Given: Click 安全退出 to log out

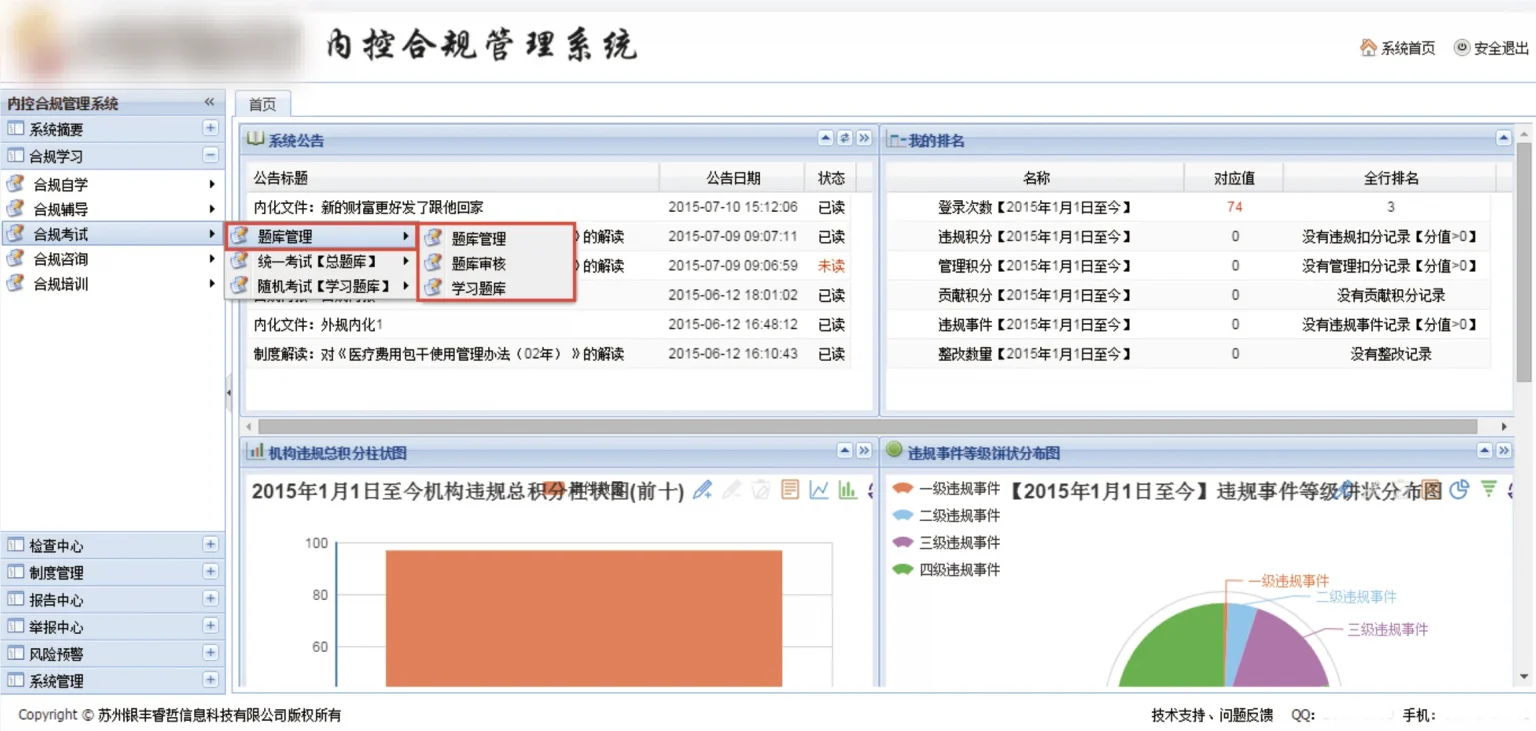Looking at the screenshot, I should tap(1492, 48).
